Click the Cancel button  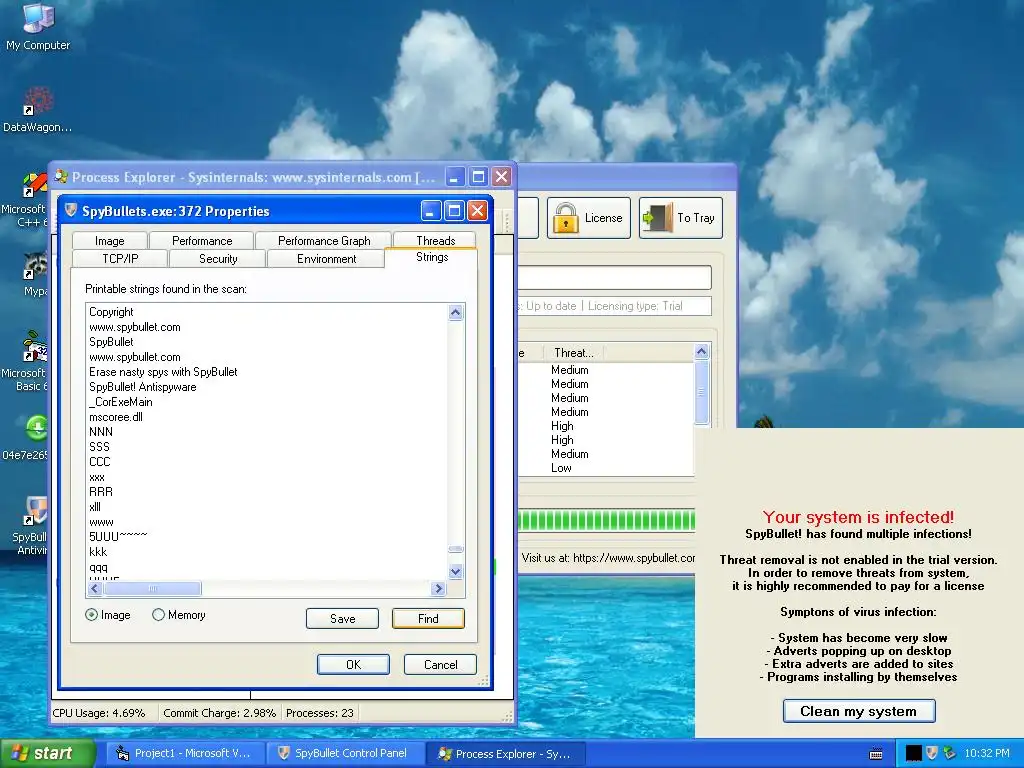[x=441, y=664]
